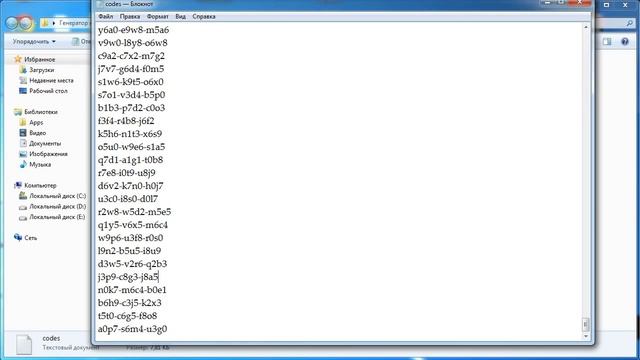The width and height of the screenshot is (640, 360).
Task: Click the Компьютер icon in Explorer sidebar
Action: point(18,185)
